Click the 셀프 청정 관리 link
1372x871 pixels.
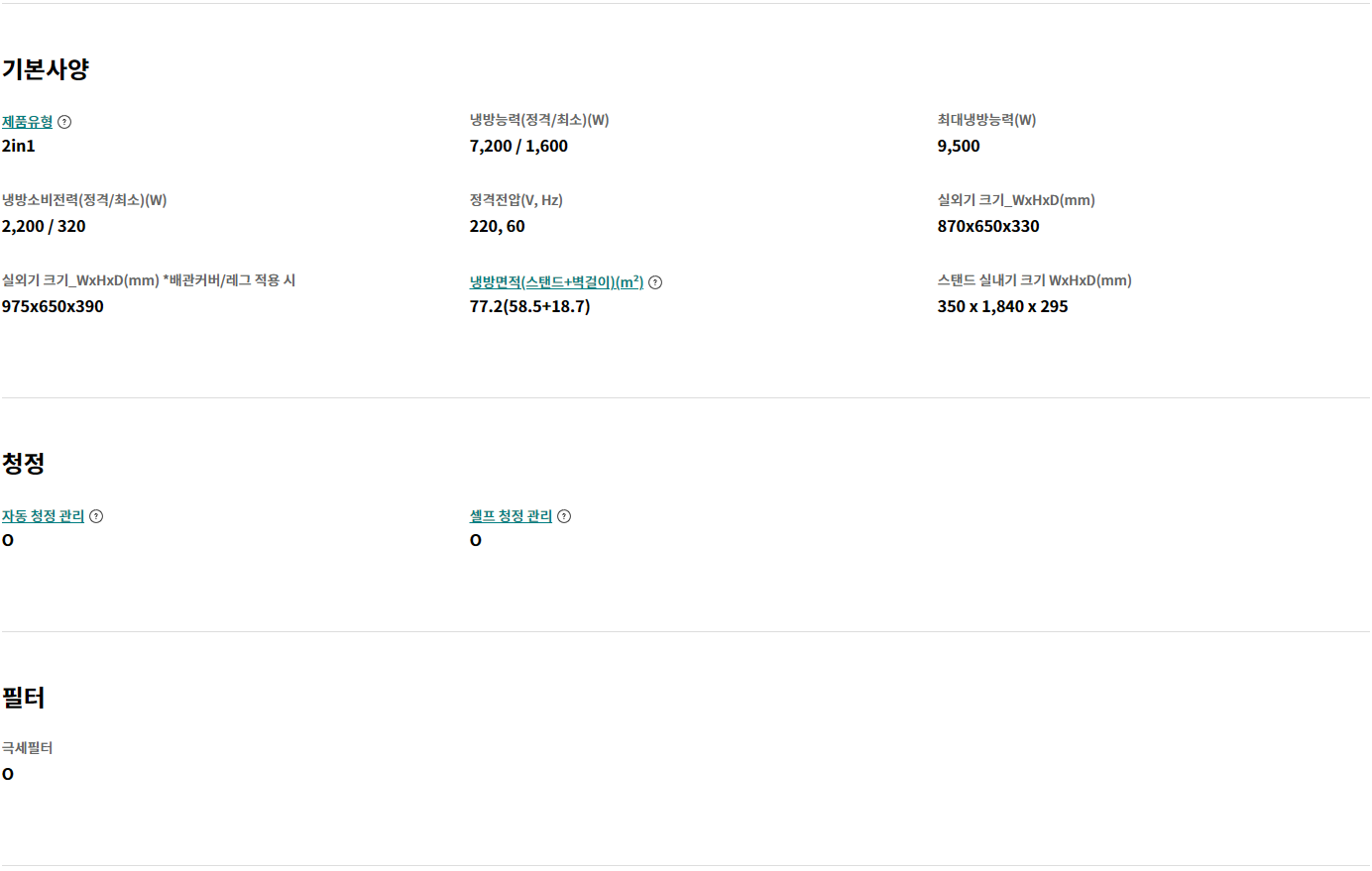[511, 516]
